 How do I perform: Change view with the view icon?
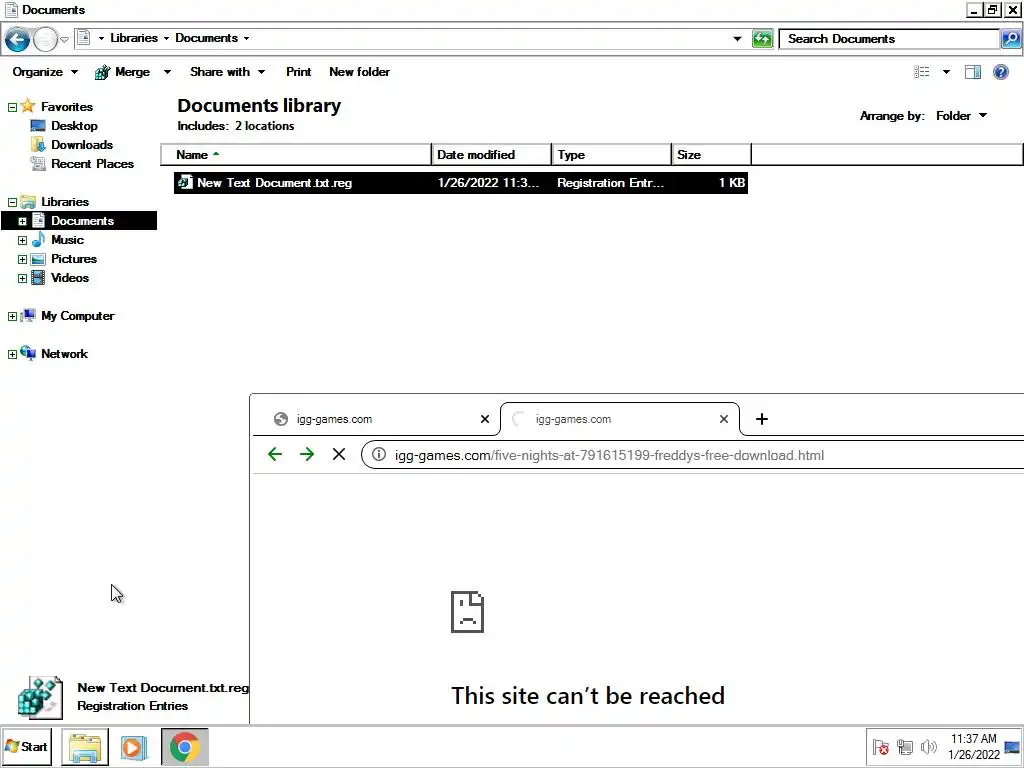point(921,72)
